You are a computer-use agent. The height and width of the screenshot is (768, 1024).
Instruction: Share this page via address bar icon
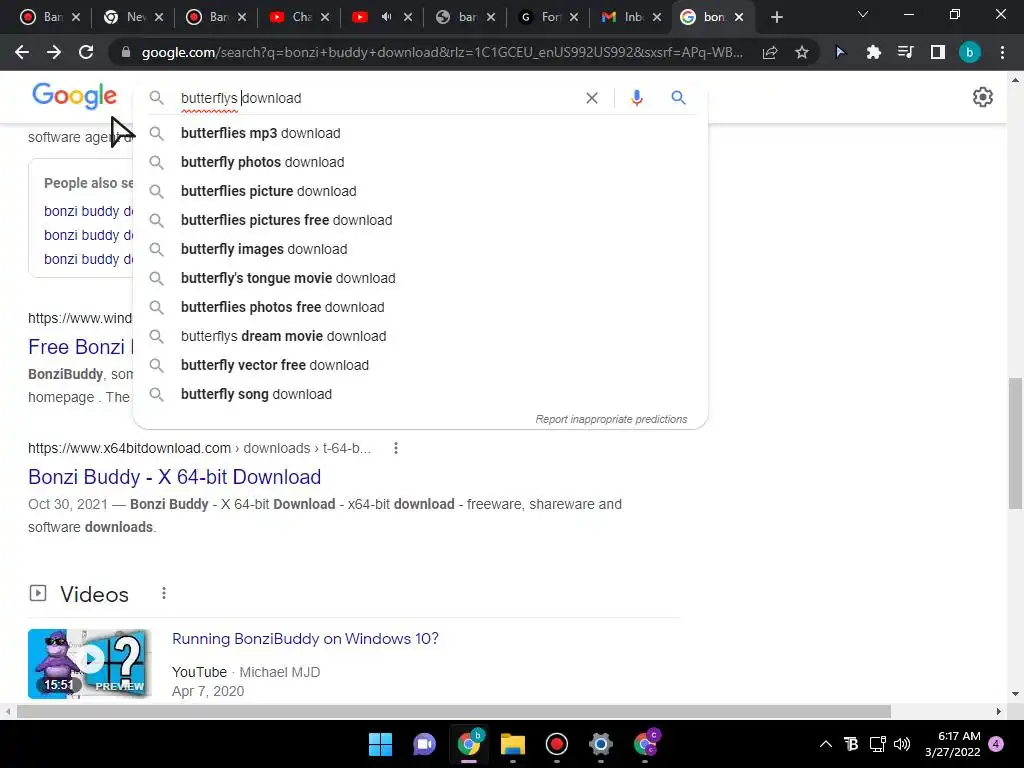point(770,52)
